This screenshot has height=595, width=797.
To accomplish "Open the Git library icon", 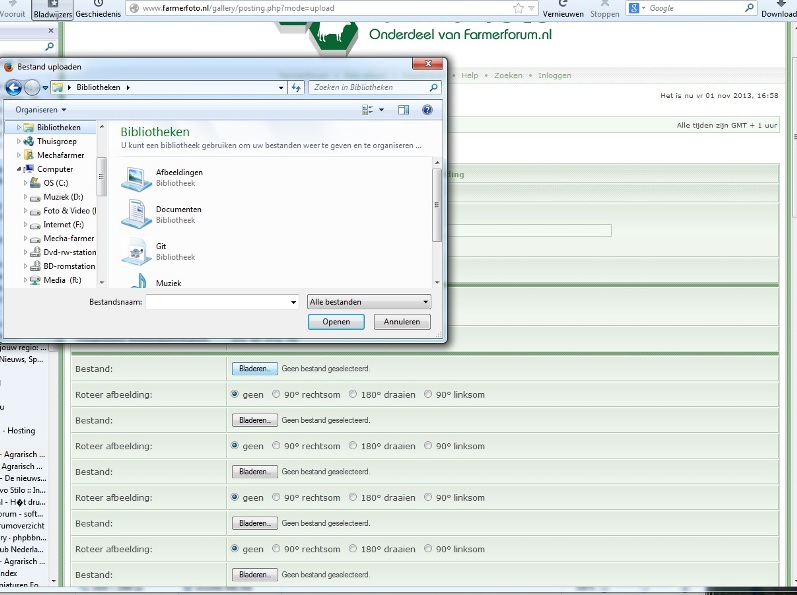I will click(x=136, y=251).
